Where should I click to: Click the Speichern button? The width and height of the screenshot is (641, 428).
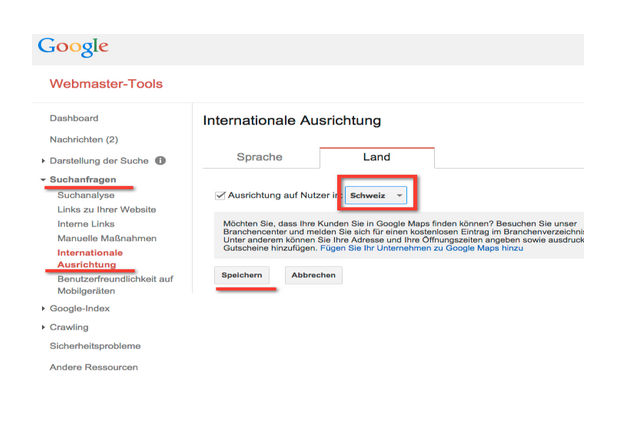tap(242, 275)
